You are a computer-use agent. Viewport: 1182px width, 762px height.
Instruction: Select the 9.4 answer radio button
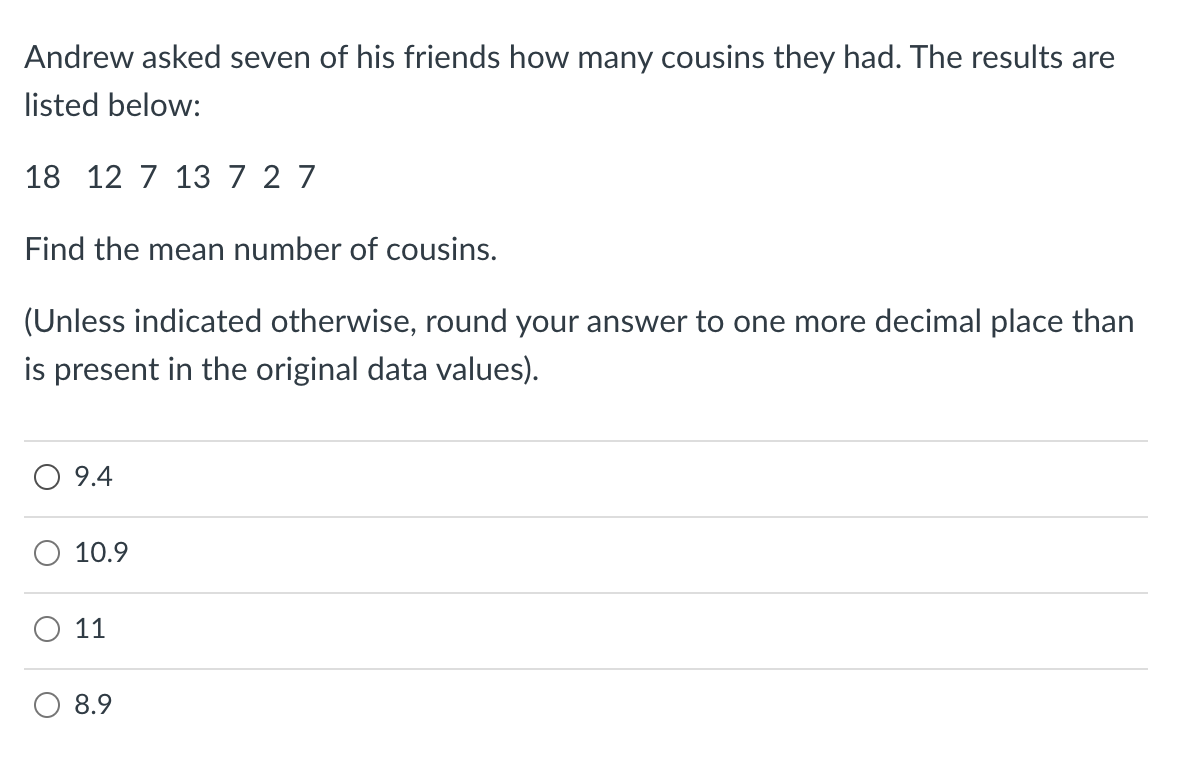pyautogui.click(x=46, y=478)
